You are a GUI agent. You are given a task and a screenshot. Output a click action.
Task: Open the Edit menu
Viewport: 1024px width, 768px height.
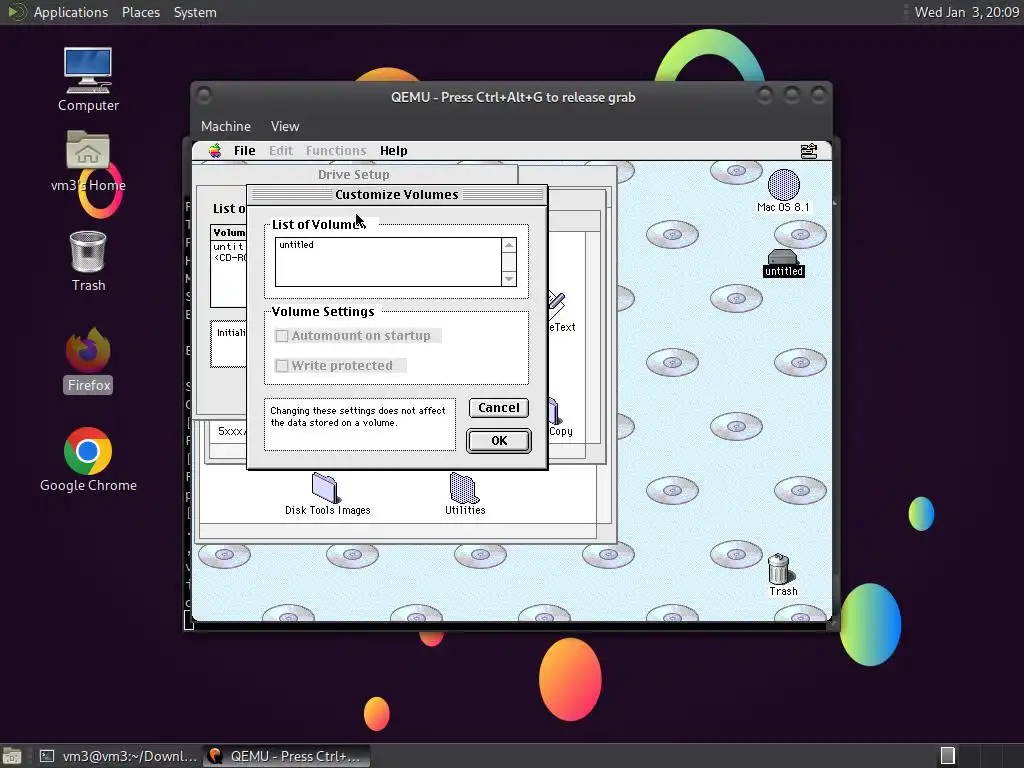point(281,151)
